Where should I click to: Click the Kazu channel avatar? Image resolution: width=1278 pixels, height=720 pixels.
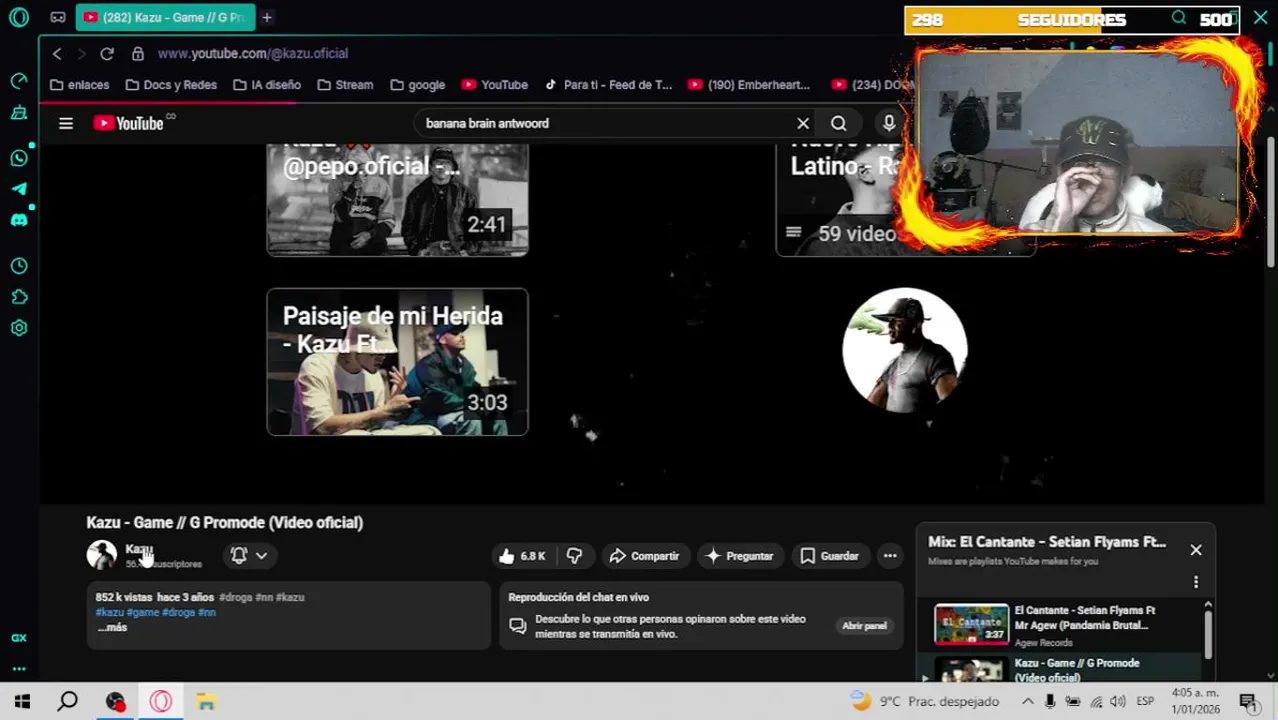[x=101, y=555]
